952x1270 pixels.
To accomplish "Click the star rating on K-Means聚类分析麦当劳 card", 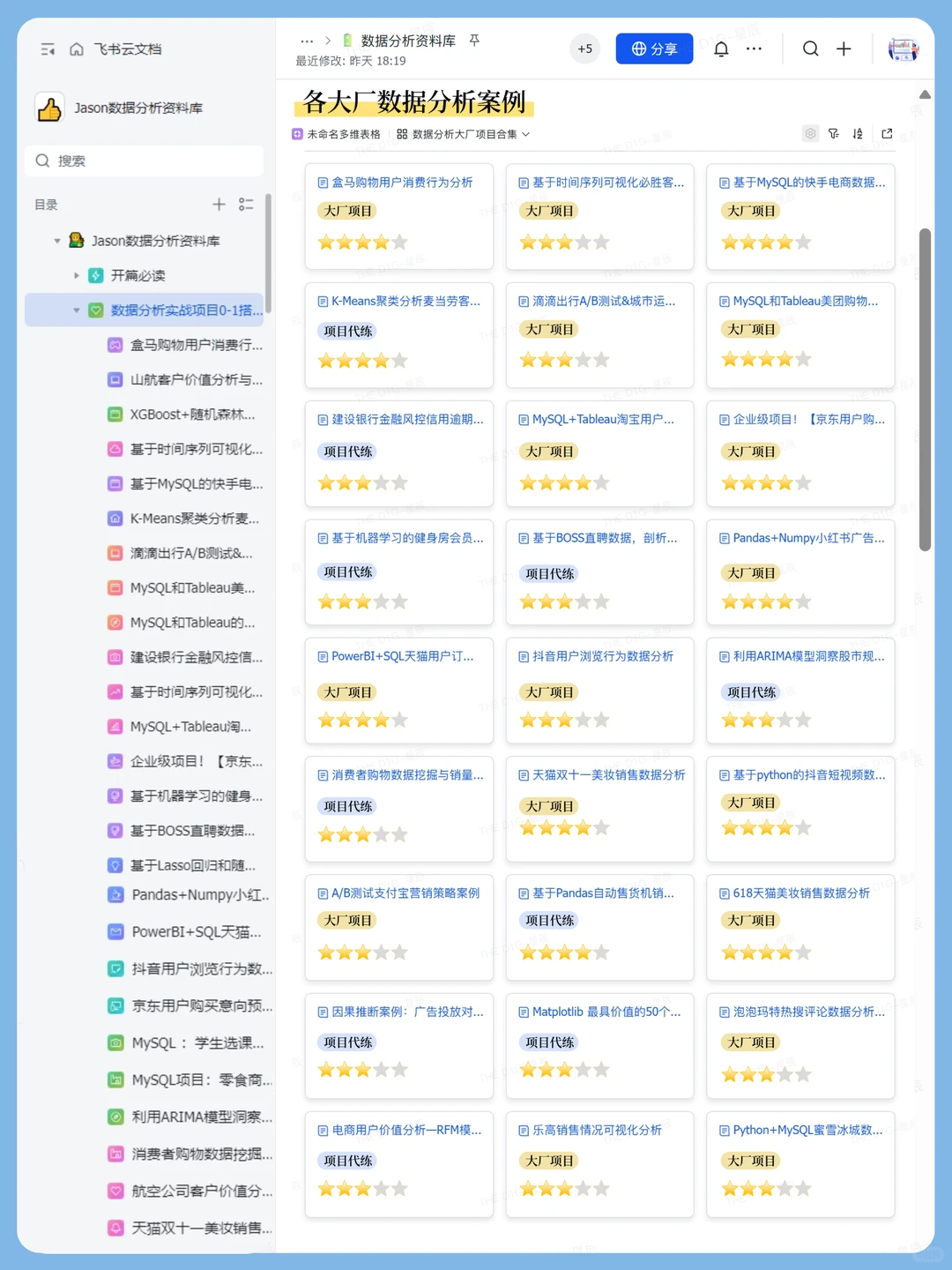I will point(362,360).
